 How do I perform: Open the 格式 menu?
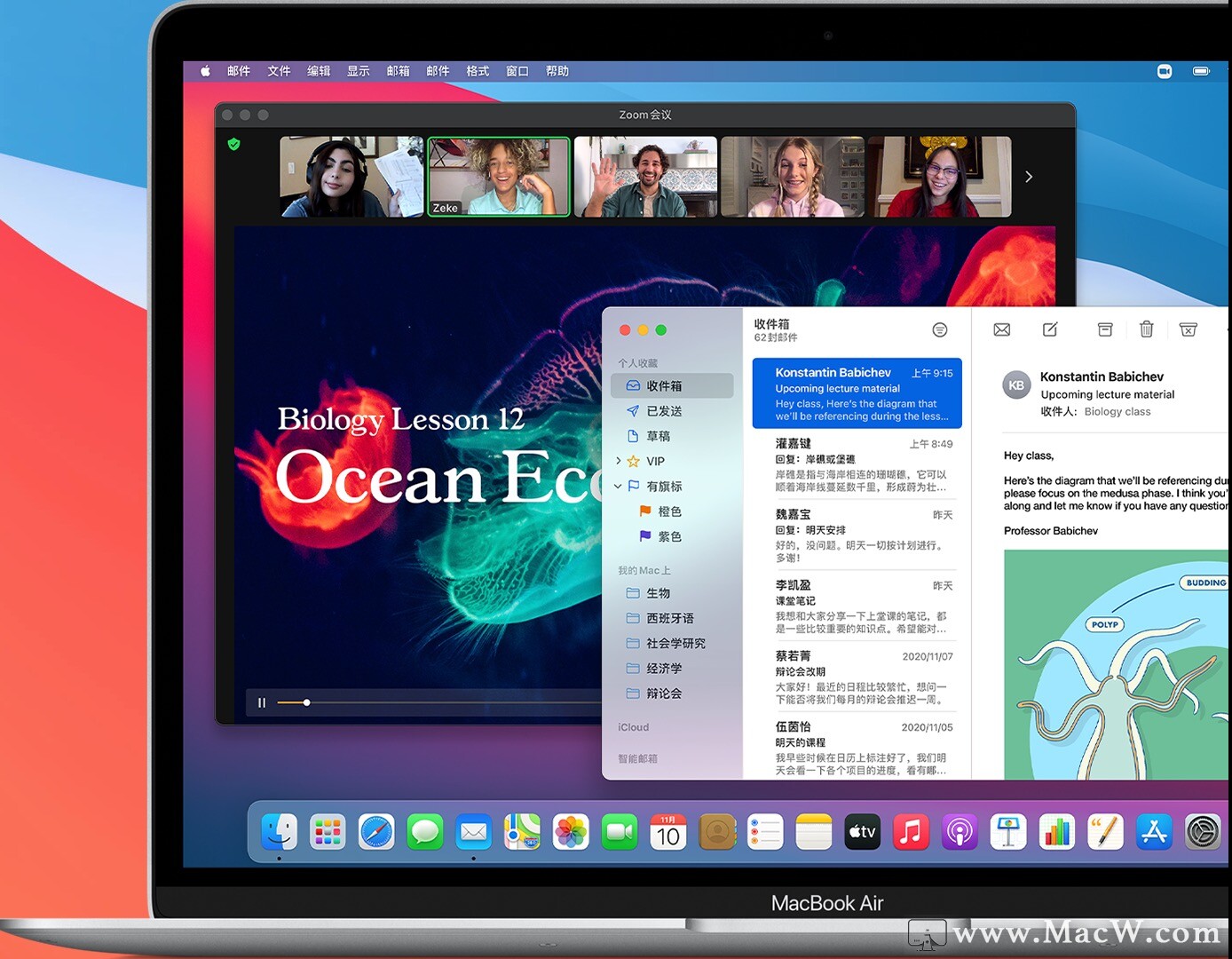[478, 71]
